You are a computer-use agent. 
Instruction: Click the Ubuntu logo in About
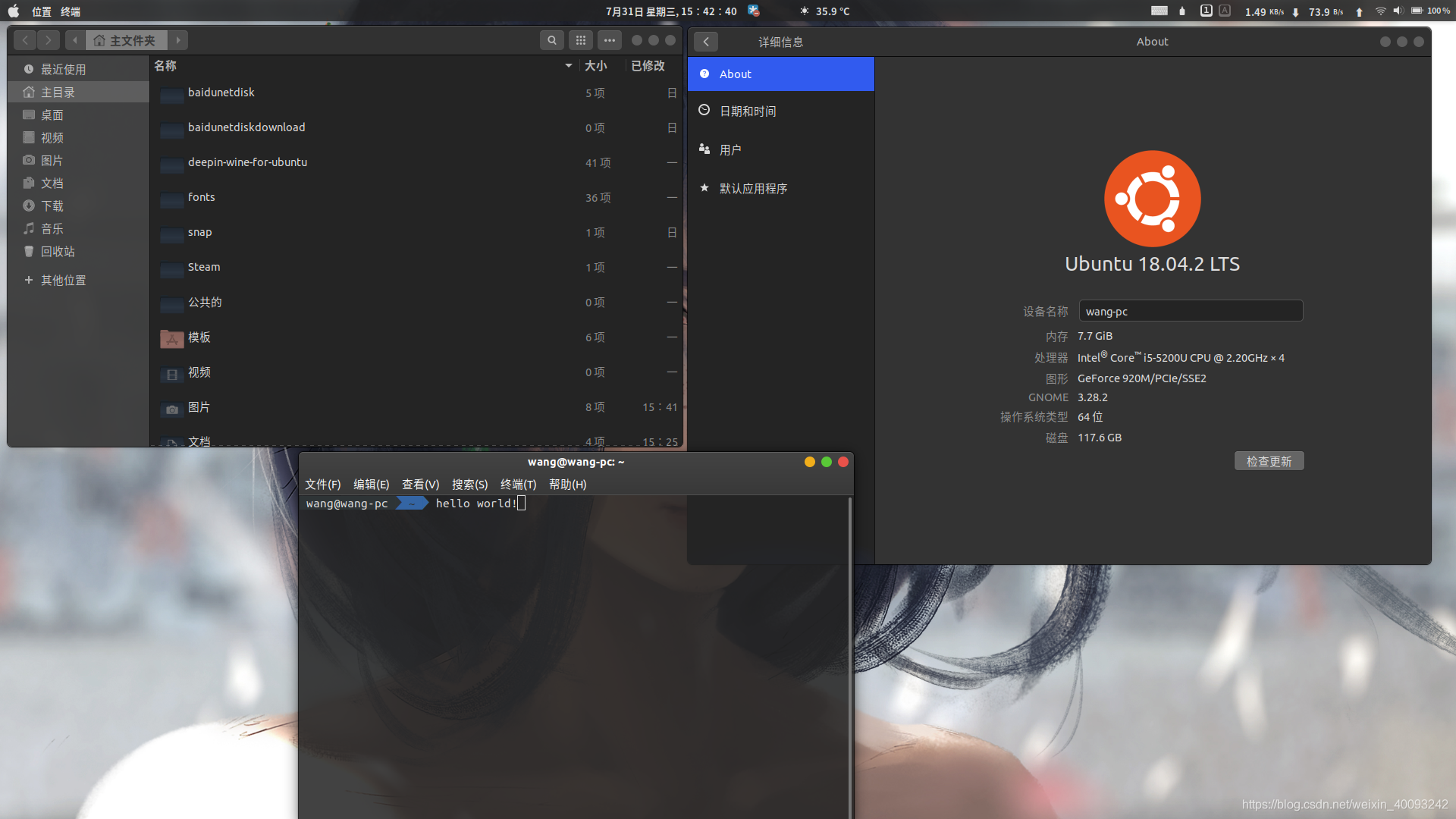tap(1152, 199)
